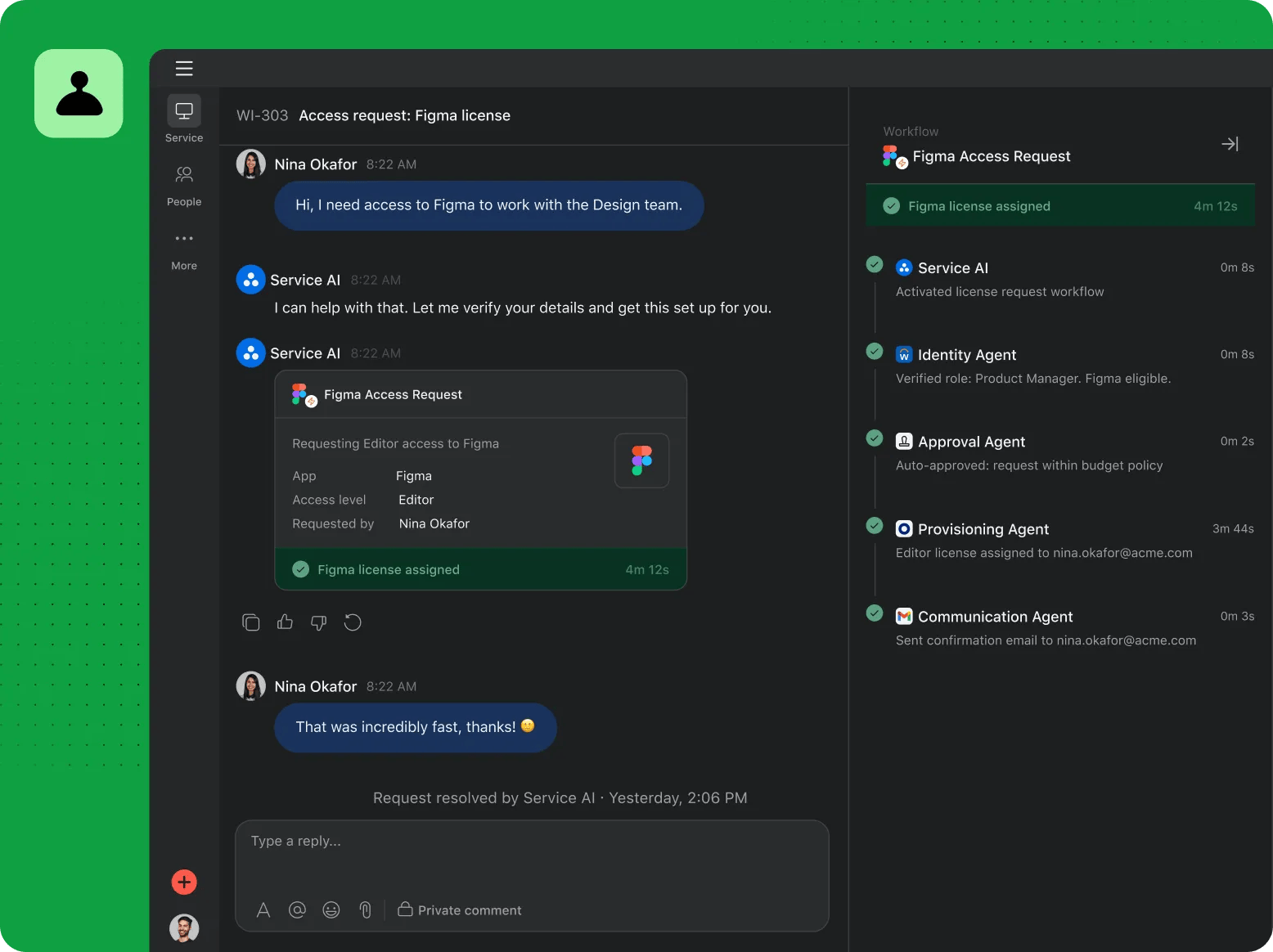The width and height of the screenshot is (1273, 952).
Task: Select the Identity Agent workflow step
Action: [1060, 366]
